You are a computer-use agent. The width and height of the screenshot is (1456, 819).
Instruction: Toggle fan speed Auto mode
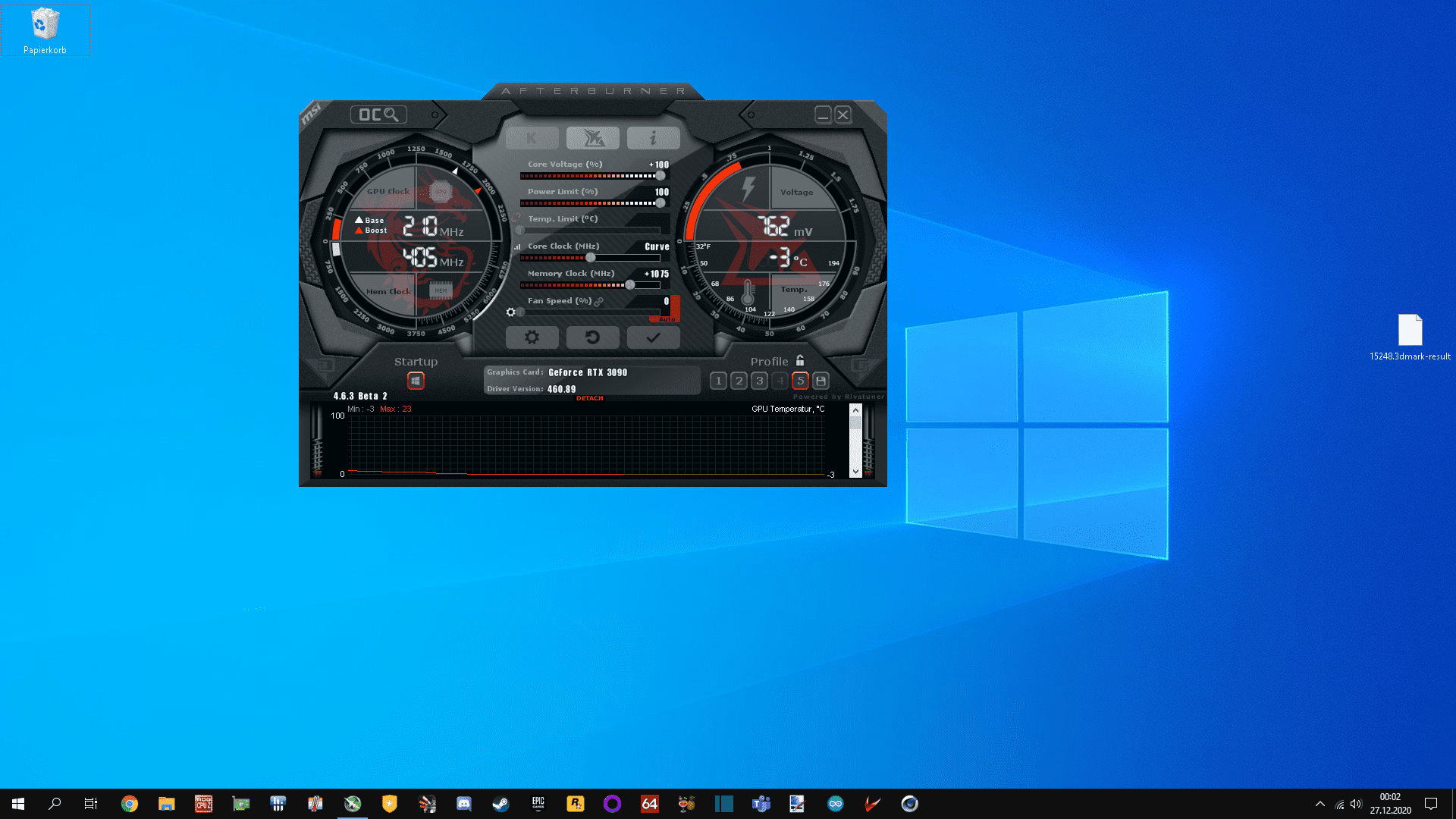click(x=667, y=319)
